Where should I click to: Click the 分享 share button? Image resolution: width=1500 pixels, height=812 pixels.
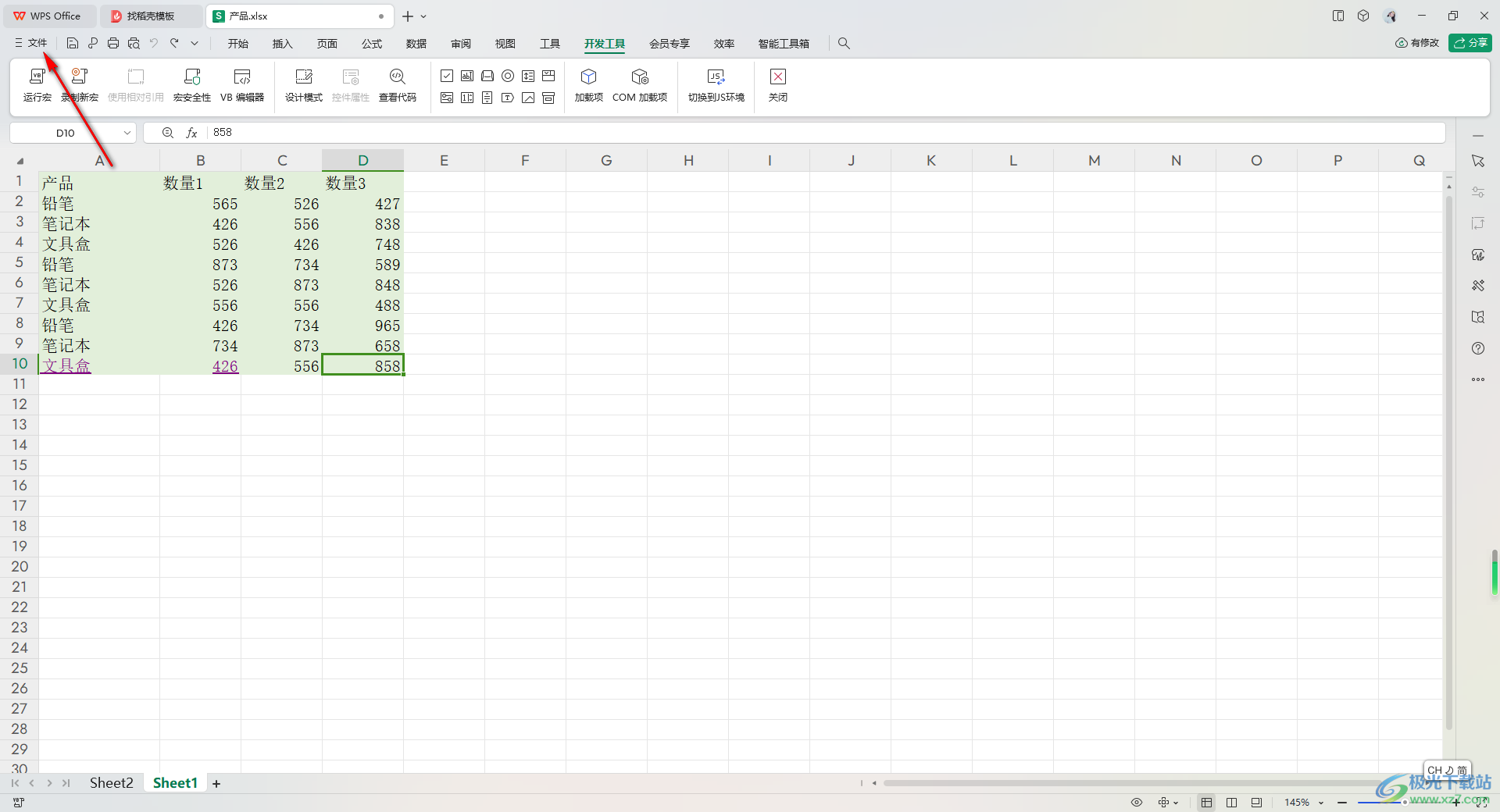point(1470,43)
